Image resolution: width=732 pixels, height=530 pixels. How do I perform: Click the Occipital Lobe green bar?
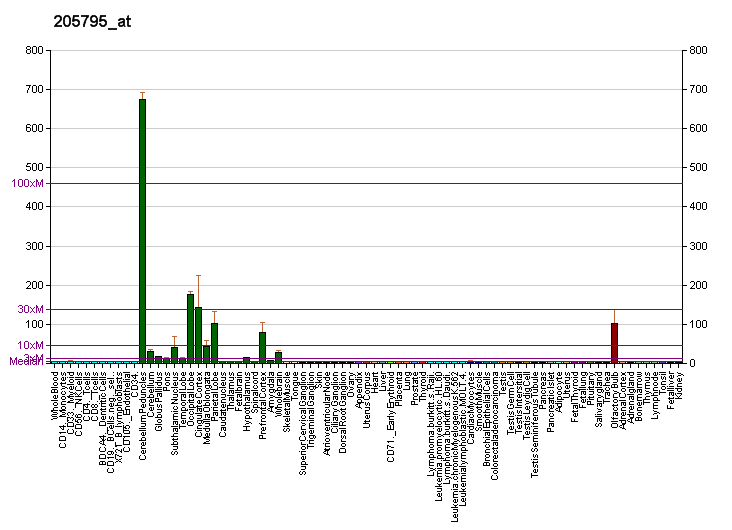pyautogui.click(x=190, y=328)
